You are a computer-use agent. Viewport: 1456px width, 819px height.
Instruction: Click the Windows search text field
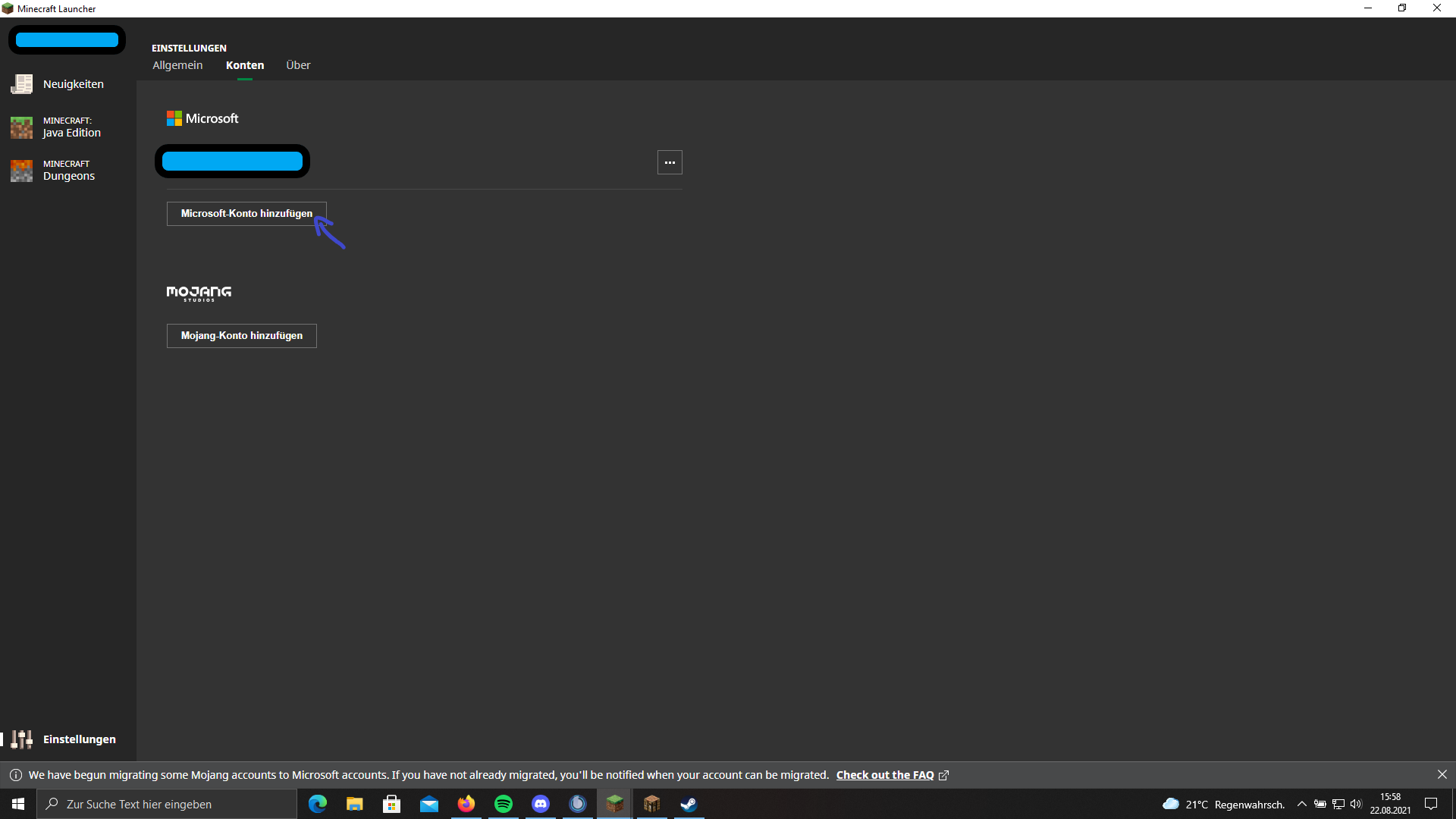(167, 804)
